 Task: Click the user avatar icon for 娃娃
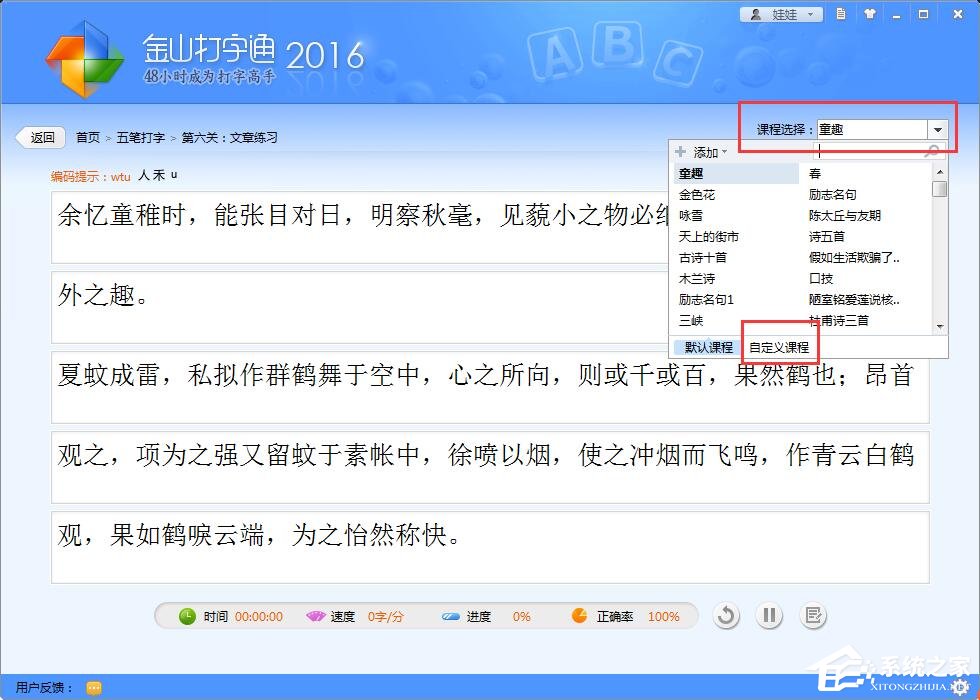click(x=754, y=14)
